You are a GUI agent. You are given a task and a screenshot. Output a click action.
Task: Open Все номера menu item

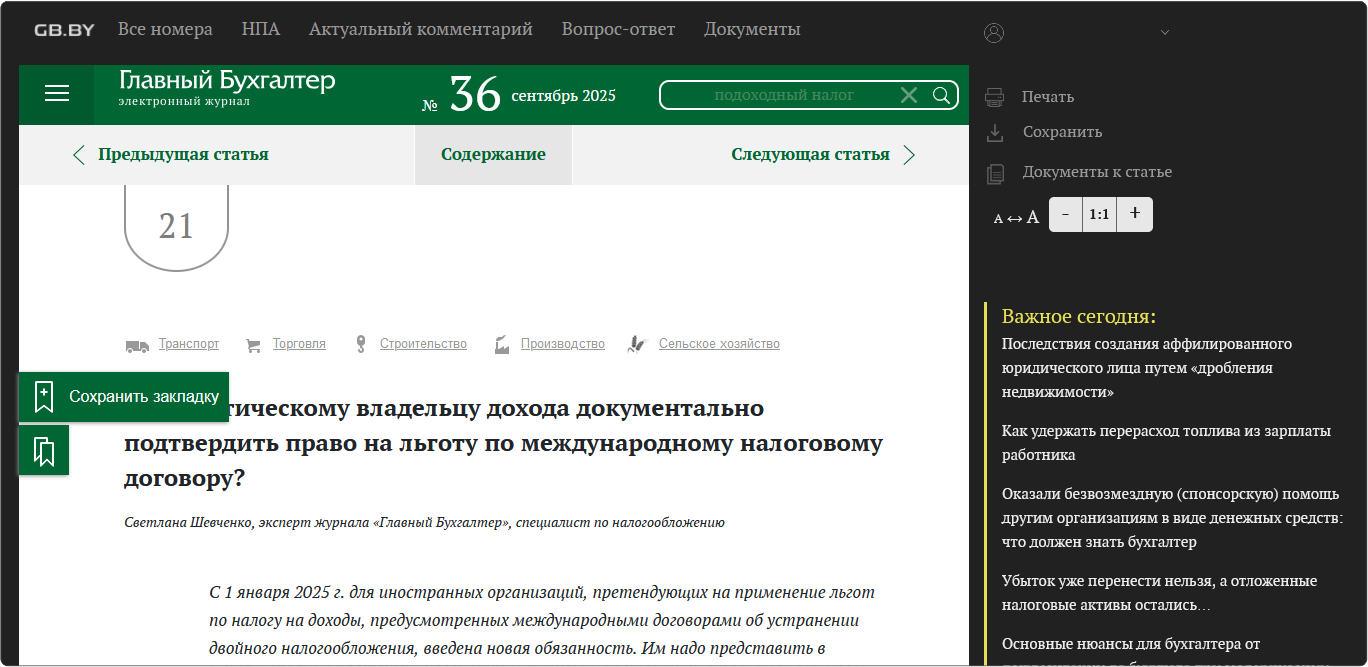pos(165,30)
